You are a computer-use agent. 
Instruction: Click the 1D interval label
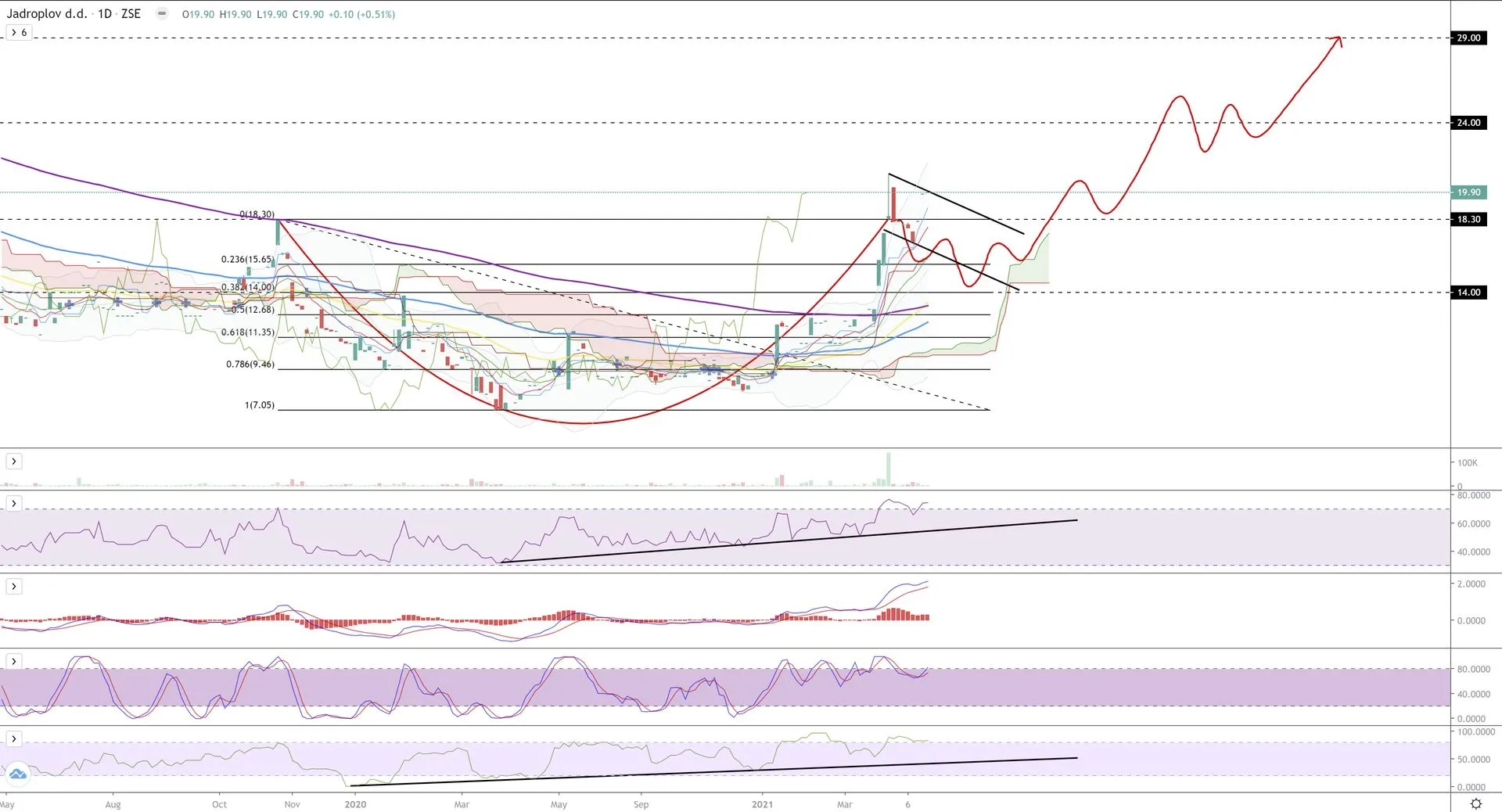click(104, 14)
